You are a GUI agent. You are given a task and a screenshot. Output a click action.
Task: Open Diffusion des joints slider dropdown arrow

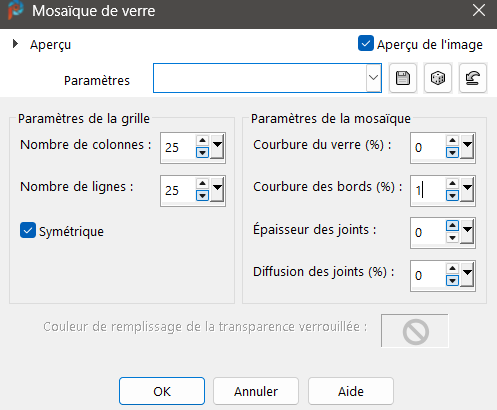[467, 274]
